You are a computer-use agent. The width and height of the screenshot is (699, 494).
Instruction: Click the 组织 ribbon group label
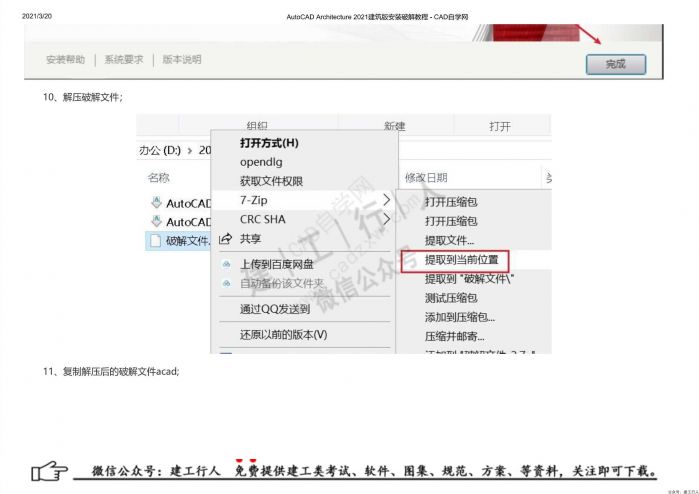(x=257, y=126)
